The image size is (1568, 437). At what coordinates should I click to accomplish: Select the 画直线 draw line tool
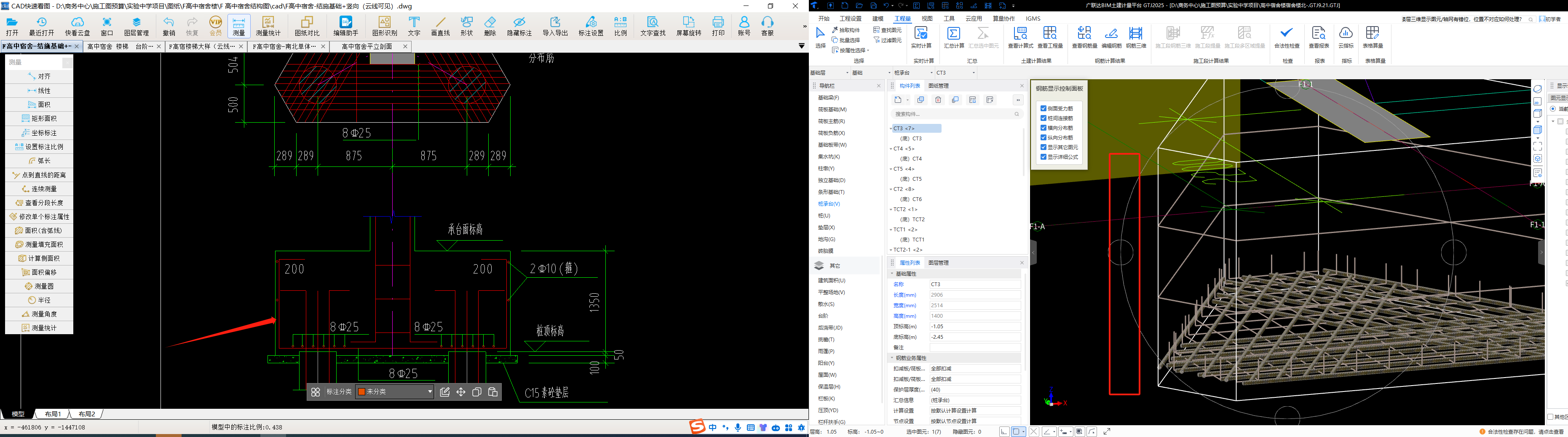point(440,26)
